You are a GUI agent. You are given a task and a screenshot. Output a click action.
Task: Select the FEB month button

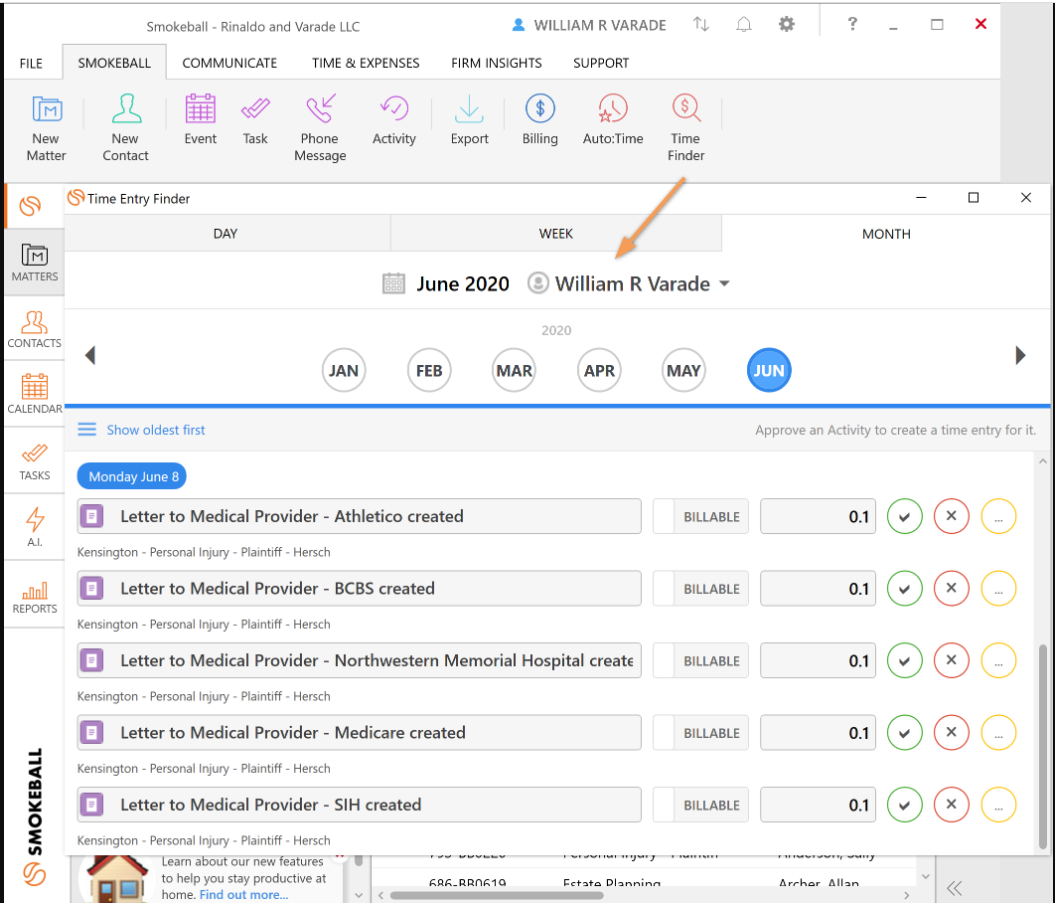pyautogui.click(x=429, y=370)
